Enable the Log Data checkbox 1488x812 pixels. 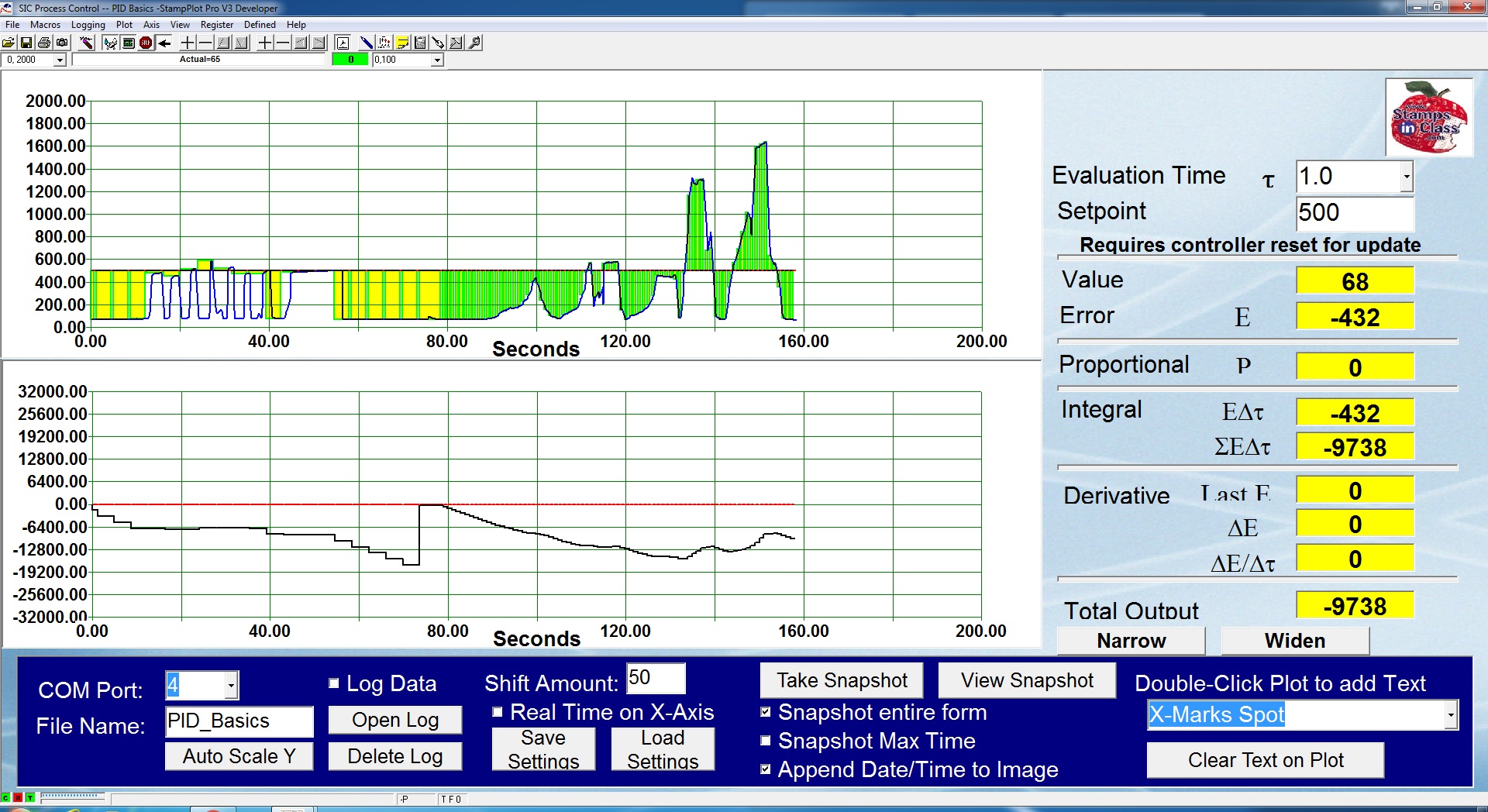pos(334,683)
